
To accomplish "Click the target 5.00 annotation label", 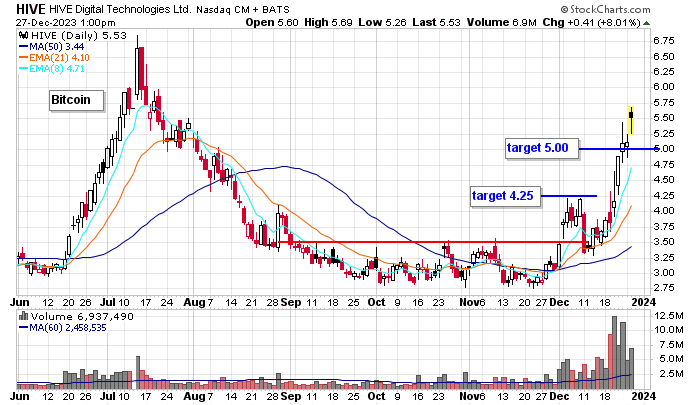I will point(542,148).
